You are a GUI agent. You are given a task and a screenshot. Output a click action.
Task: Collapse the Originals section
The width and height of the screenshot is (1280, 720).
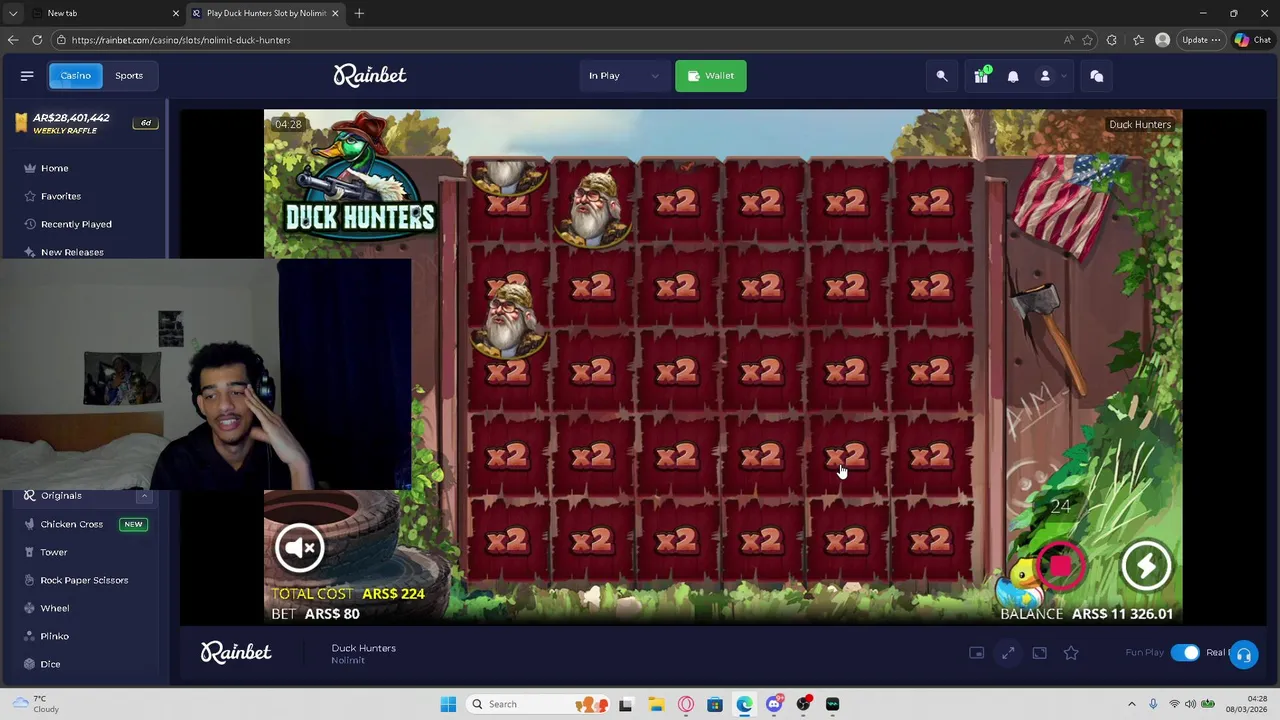[x=144, y=495]
